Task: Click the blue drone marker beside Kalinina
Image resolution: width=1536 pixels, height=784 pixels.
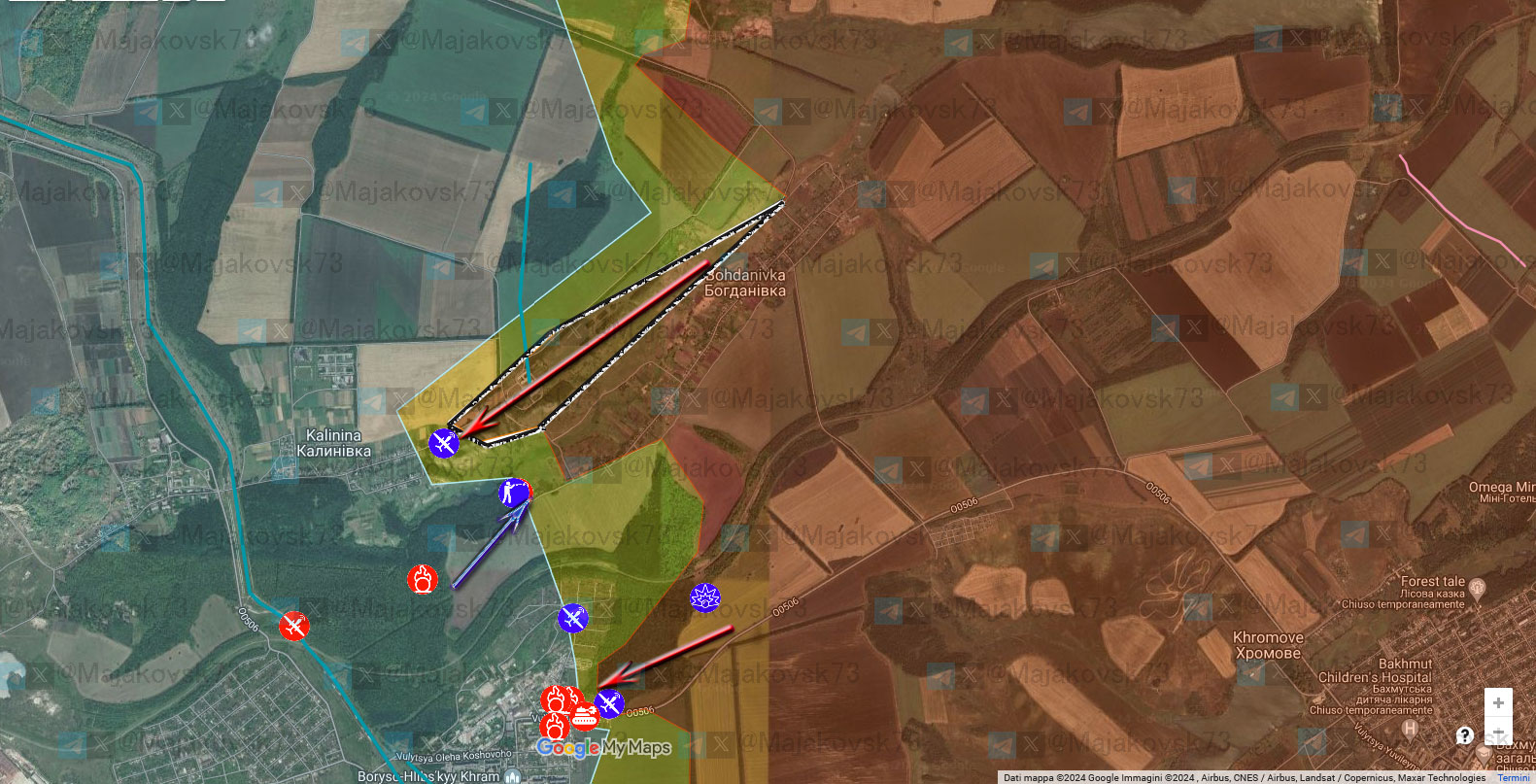Action: 444,443
